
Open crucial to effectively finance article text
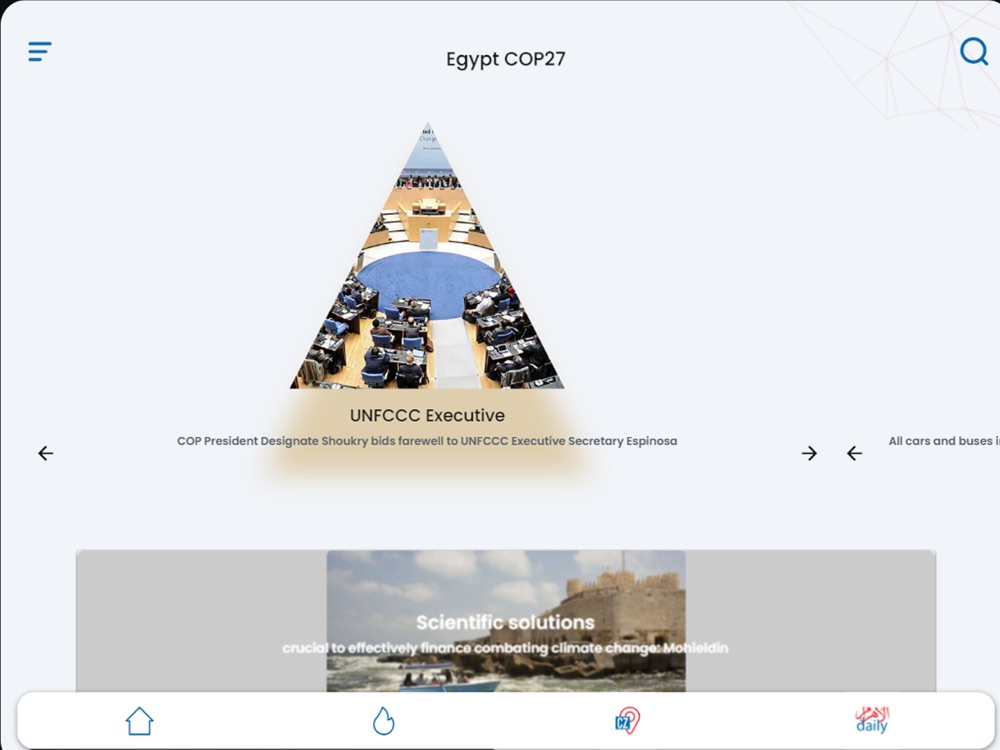click(505, 648)
